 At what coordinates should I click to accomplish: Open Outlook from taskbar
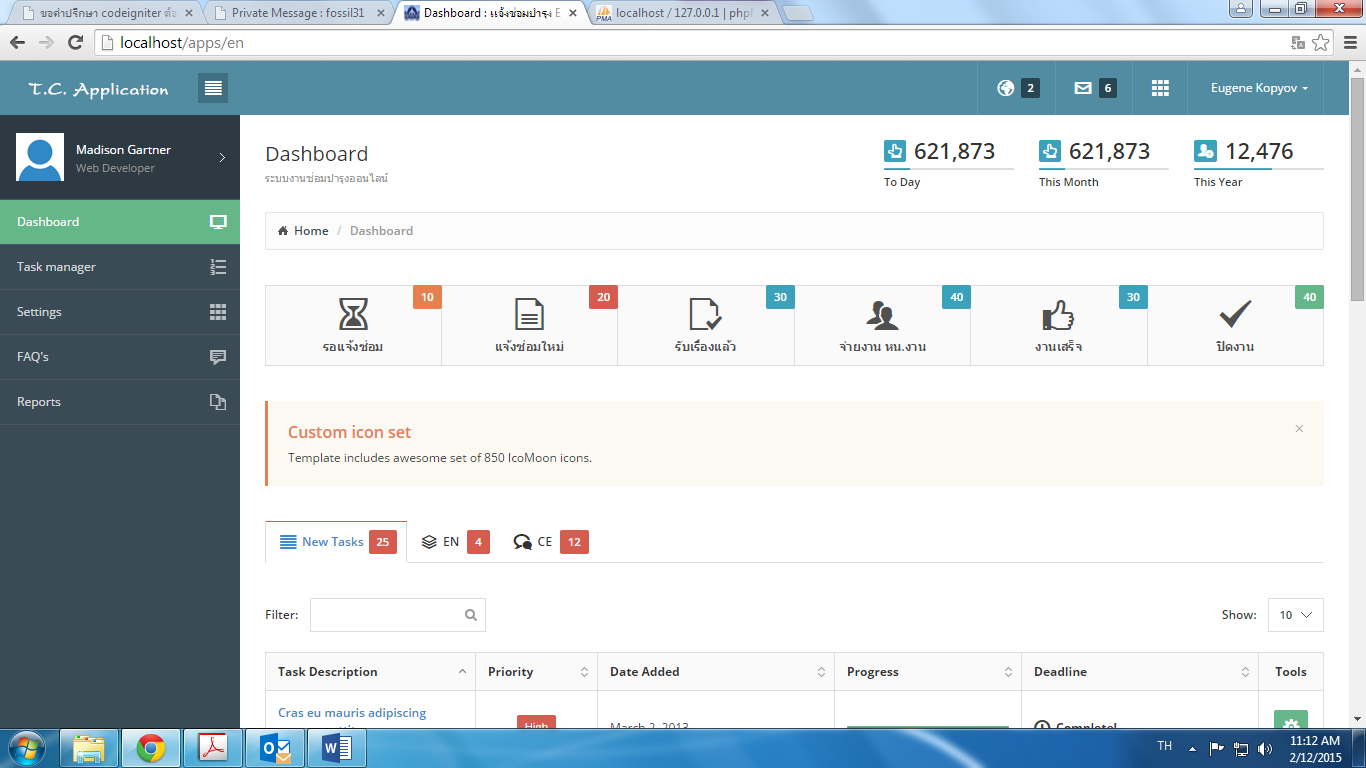[x=275, y=748]
